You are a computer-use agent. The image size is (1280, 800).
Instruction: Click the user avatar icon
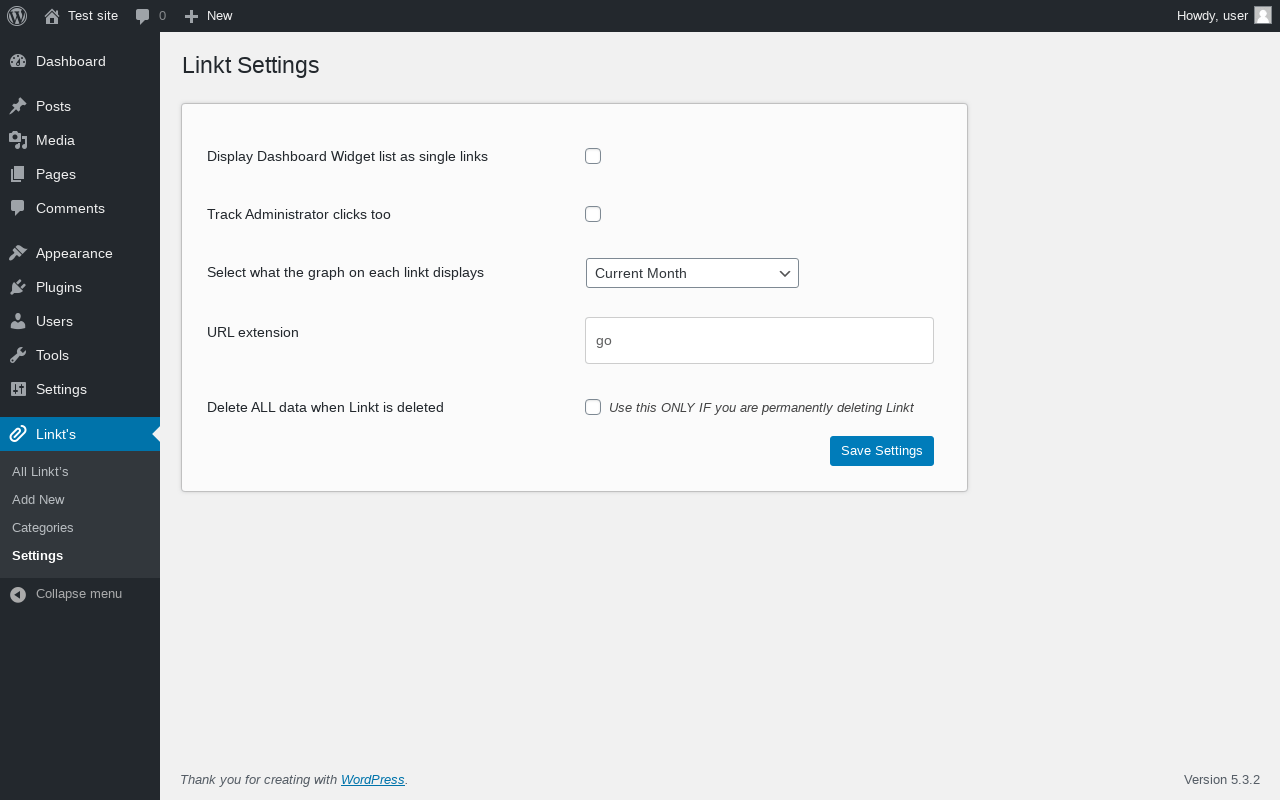1263,15
